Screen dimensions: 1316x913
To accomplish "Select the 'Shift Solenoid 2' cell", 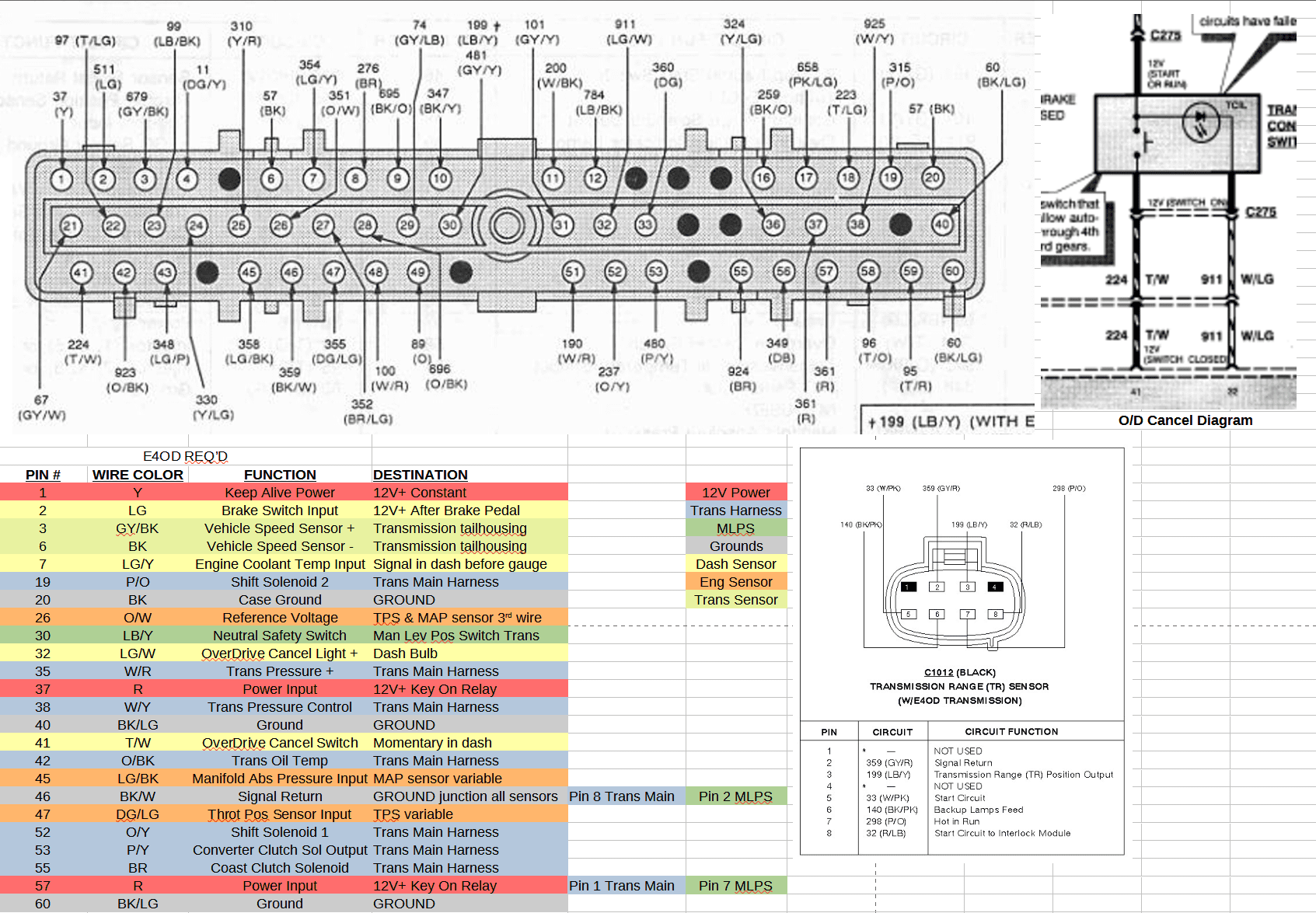I will (280, 582).
